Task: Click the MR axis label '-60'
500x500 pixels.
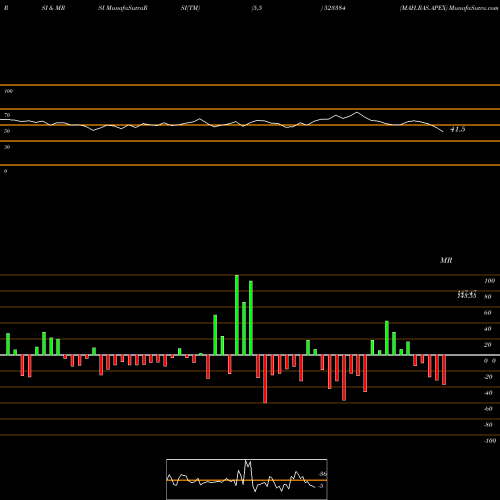Action: (x=488, y=409)
